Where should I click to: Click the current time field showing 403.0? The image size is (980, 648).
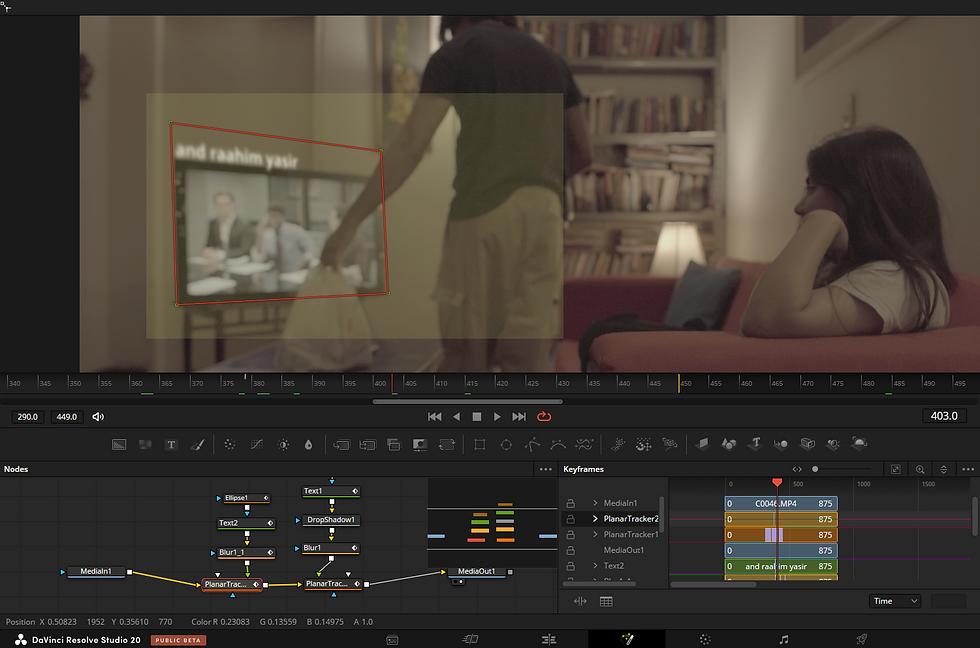coord(944,416)
